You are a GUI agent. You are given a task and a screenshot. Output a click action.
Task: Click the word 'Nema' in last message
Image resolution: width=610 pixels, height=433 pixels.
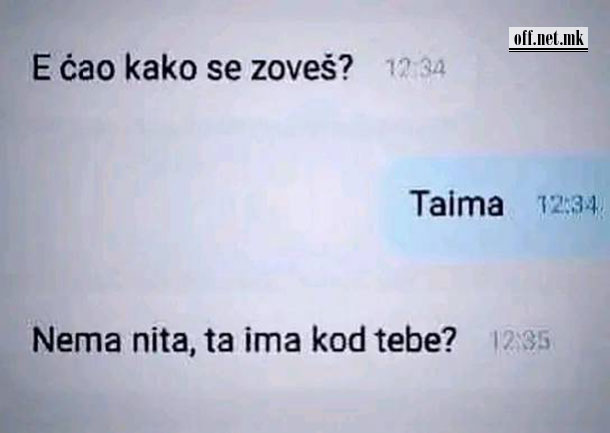pos(76,340)
